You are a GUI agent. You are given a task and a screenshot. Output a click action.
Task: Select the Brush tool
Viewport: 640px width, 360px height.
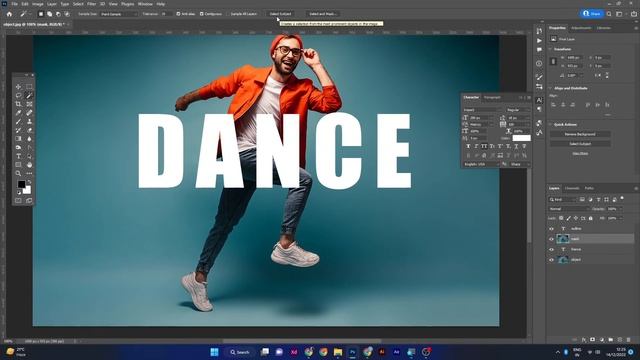point(18,122)
